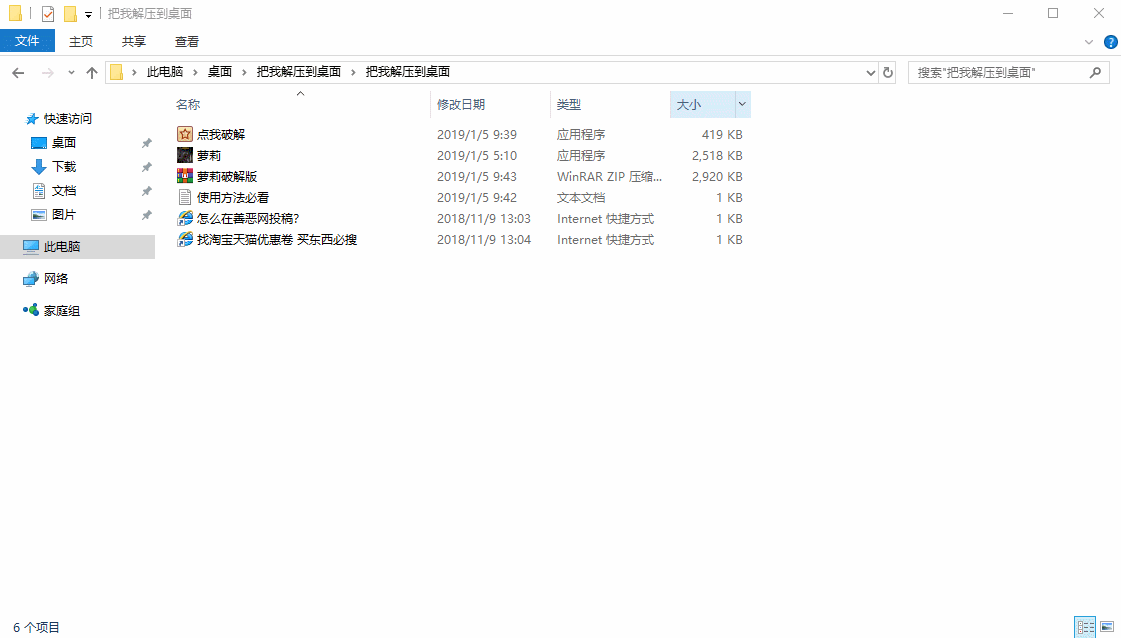1121x638 pixels.
Task: Select the 萝莉破解版 WinRAR ZIP archive
Action: point(227,176)
